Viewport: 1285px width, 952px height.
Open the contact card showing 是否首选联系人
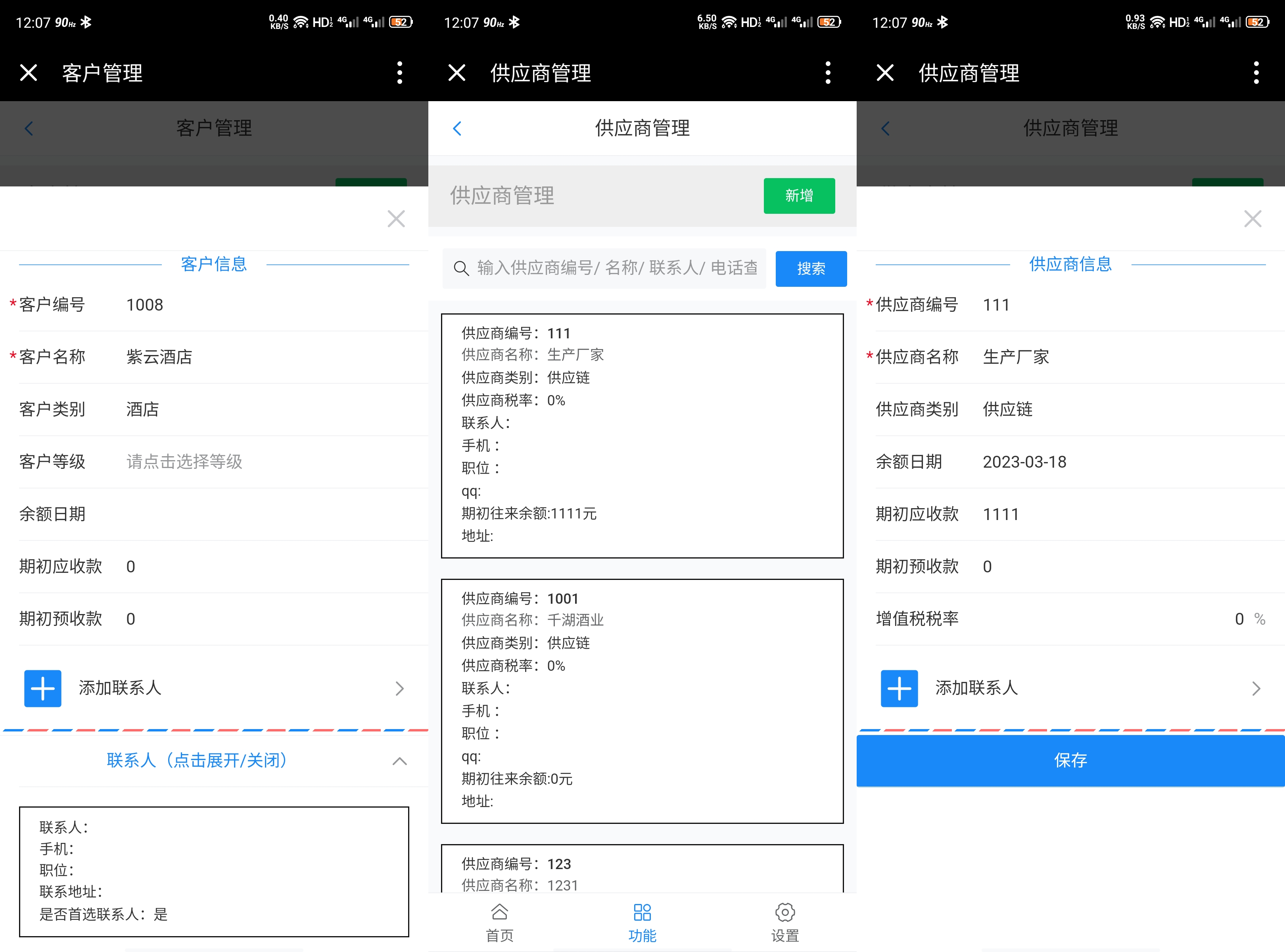point(214,872)
